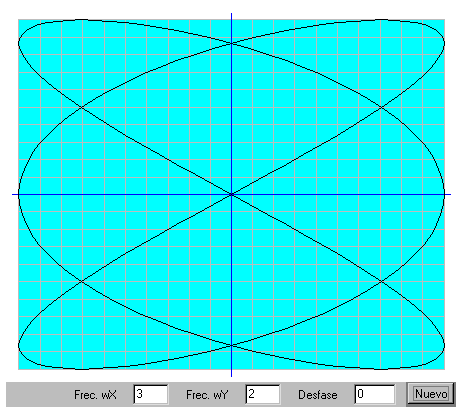Viewport: 461px width, 415px height.
Task: Click curve crossing on upper vertical axis
Action: click(231, 43)
